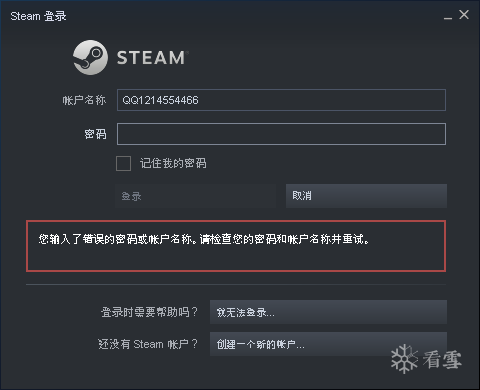Click the red-bordered error message box
This screenshot has height=390, width=480.
(x=236, y=246)
